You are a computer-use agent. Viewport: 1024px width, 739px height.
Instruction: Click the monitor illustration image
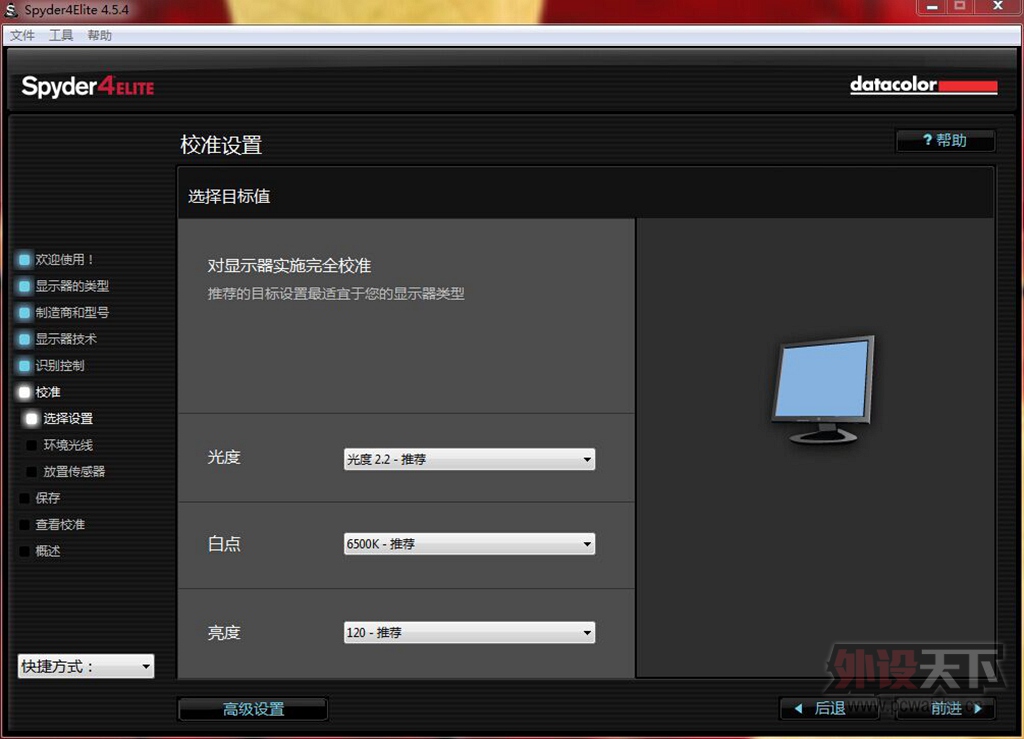tap(823, 390)
